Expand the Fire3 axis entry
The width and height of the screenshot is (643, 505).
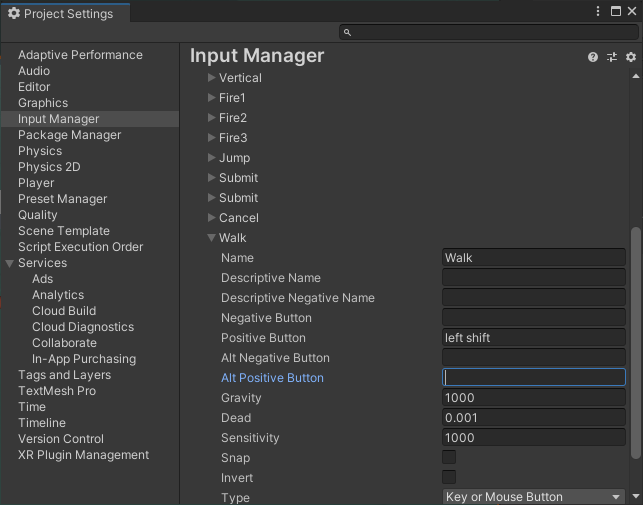coord(212,137)
